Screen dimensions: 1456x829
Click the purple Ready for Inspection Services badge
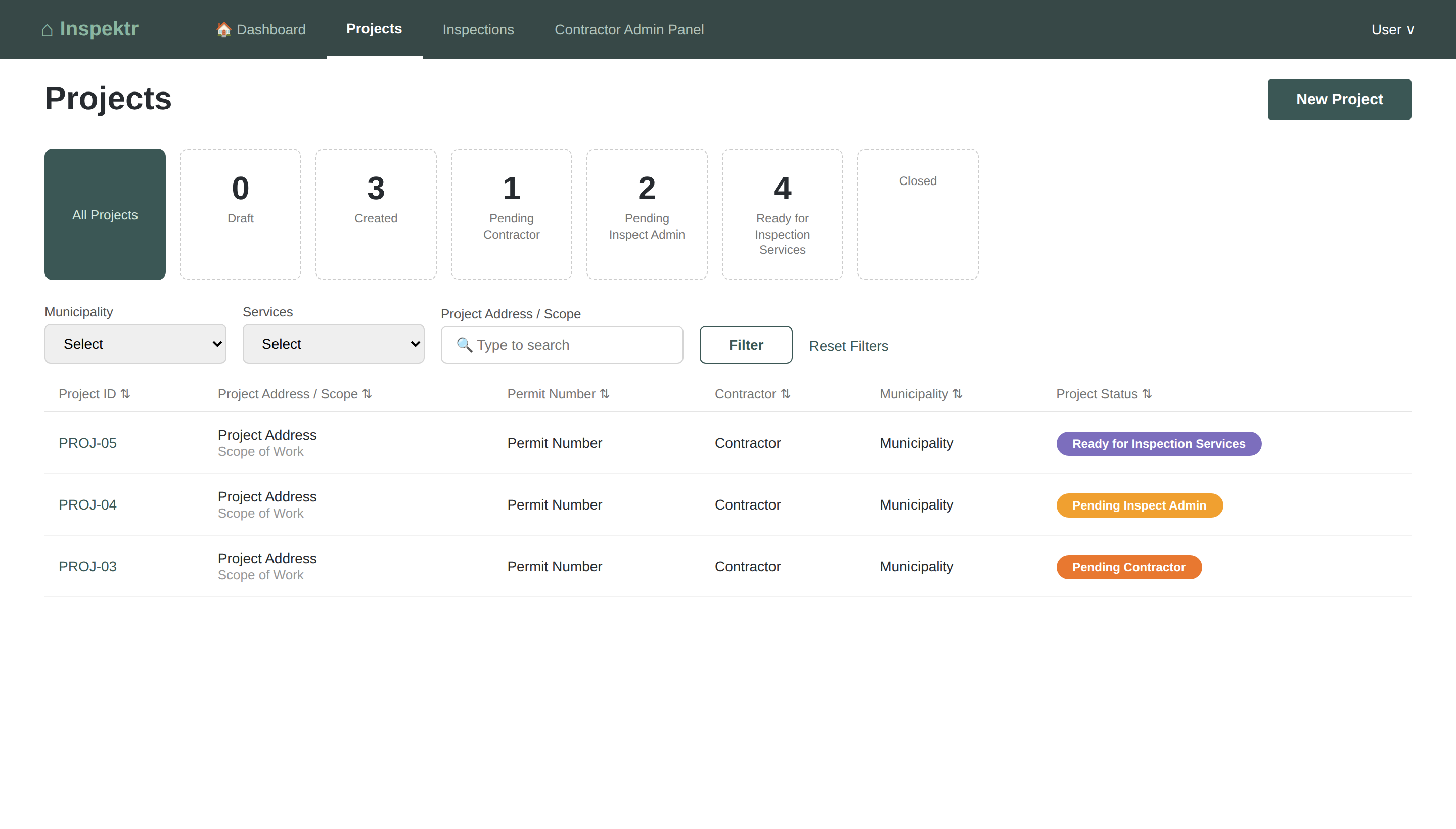(x=1159, y=443)
